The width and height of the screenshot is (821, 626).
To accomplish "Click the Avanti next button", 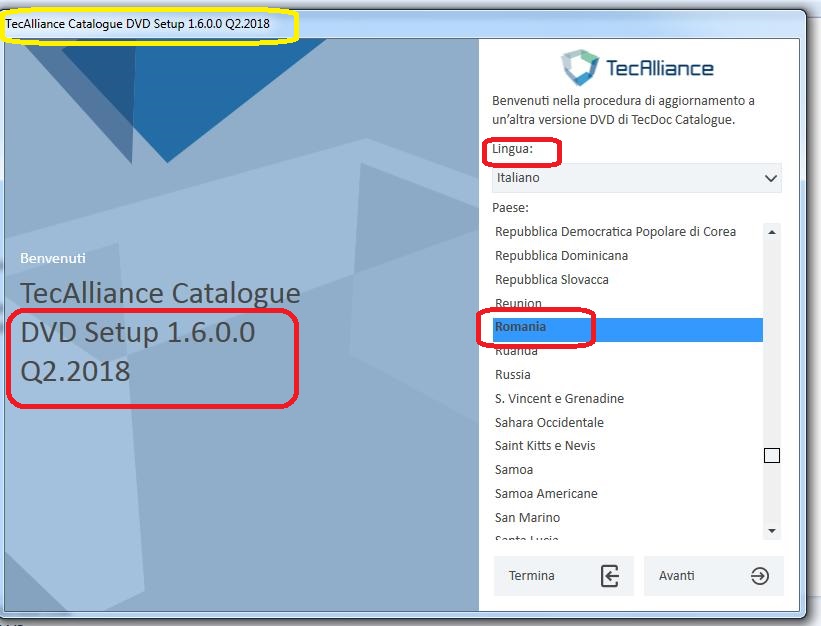I will click(714, 576).
